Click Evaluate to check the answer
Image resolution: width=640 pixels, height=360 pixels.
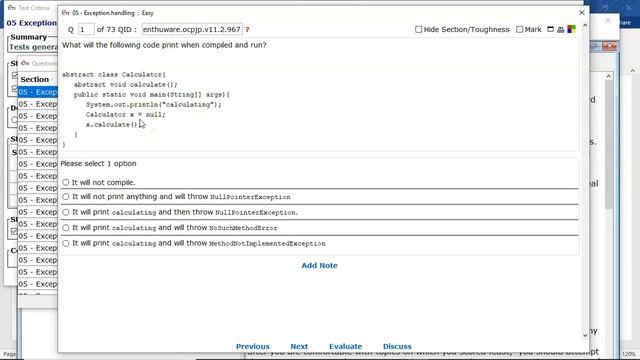pos(345,346)
